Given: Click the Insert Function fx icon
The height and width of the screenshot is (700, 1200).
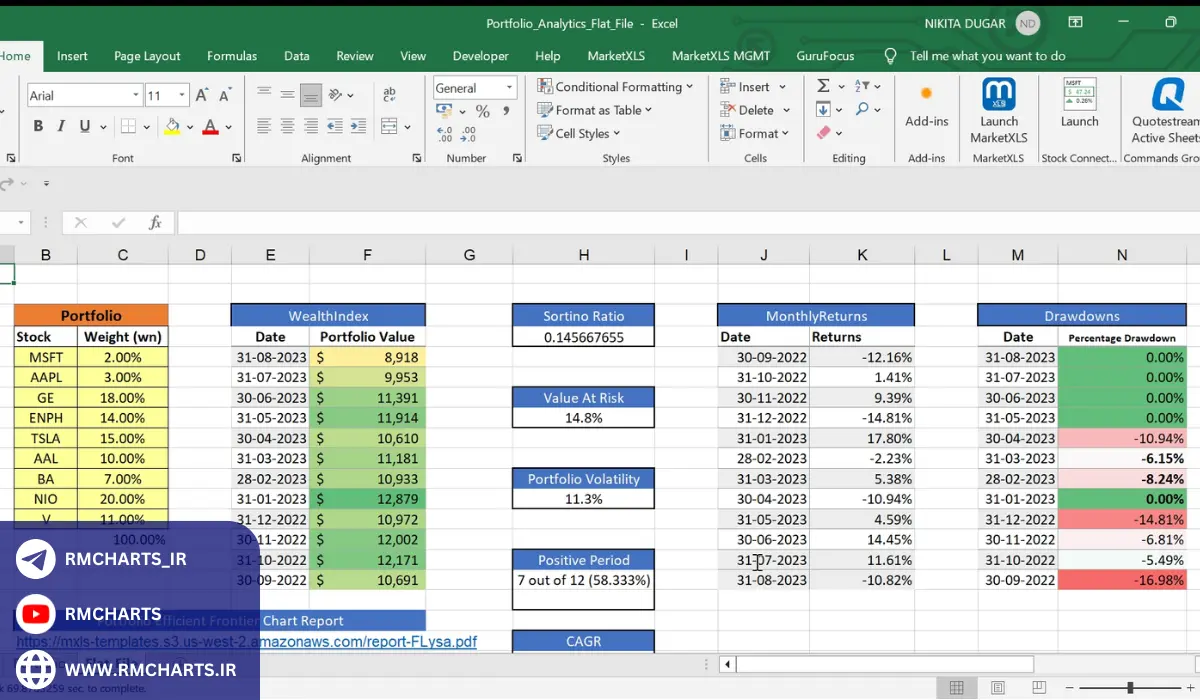Looking at the screenshot, I should tap(155, 223).
